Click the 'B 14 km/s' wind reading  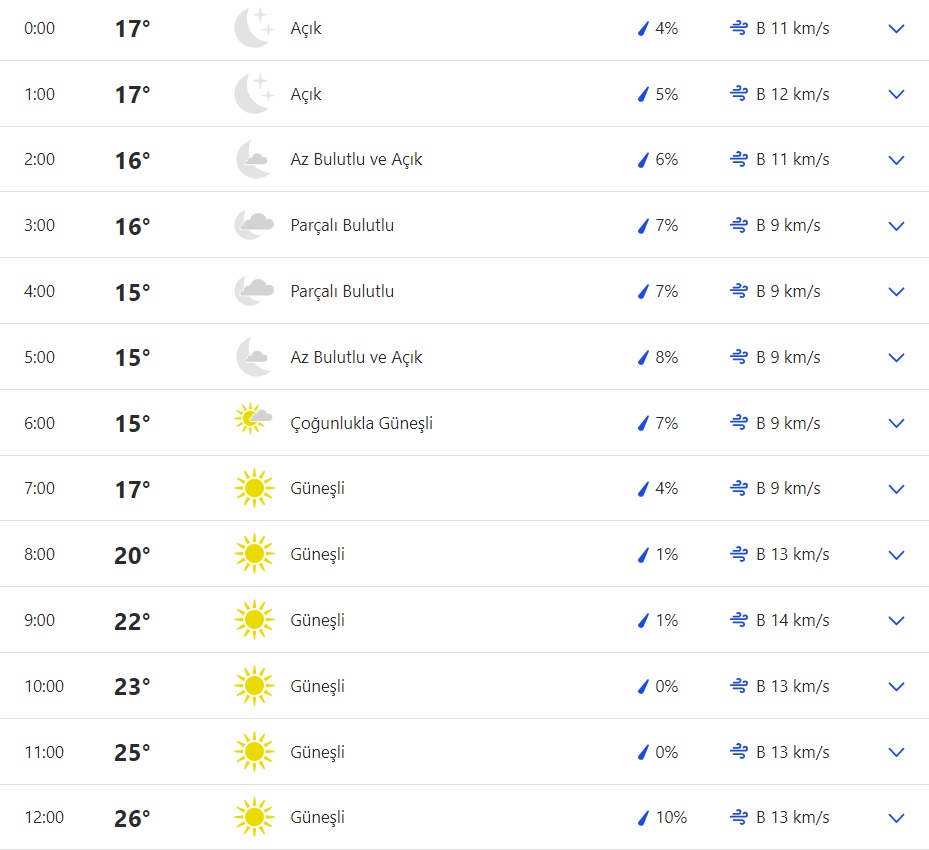pyautogui.click(x=792, y=620)
